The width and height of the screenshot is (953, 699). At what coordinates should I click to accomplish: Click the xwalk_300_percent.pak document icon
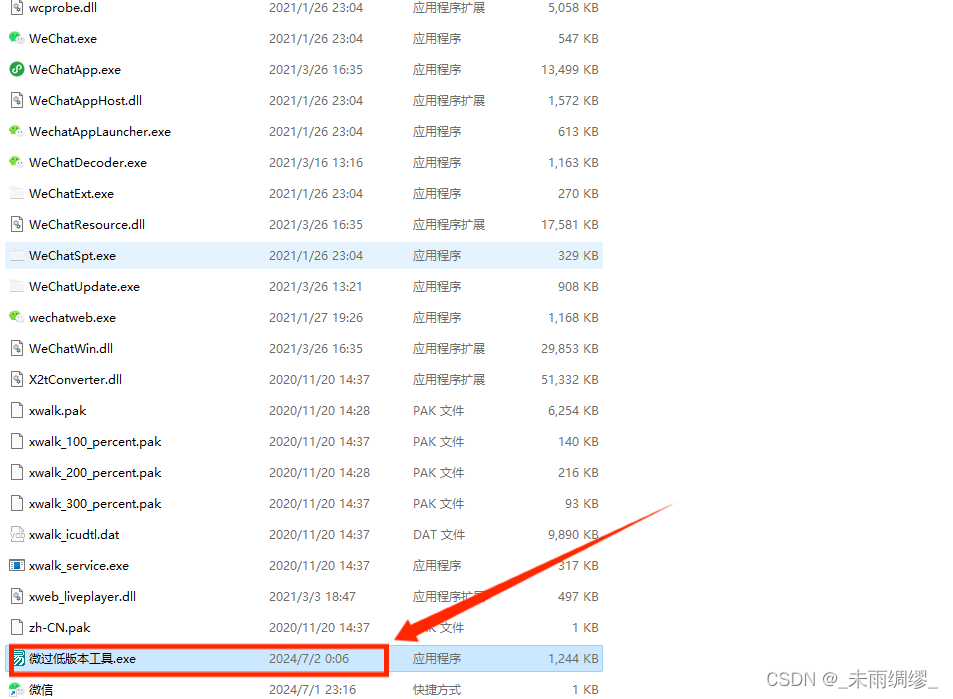pos(17,503)
